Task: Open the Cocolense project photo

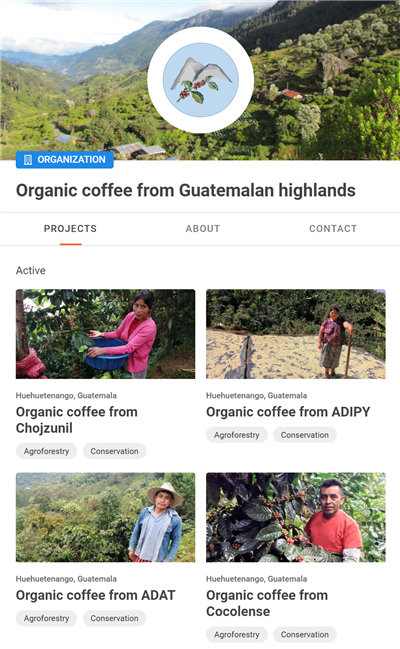Action: coord(296,517)
